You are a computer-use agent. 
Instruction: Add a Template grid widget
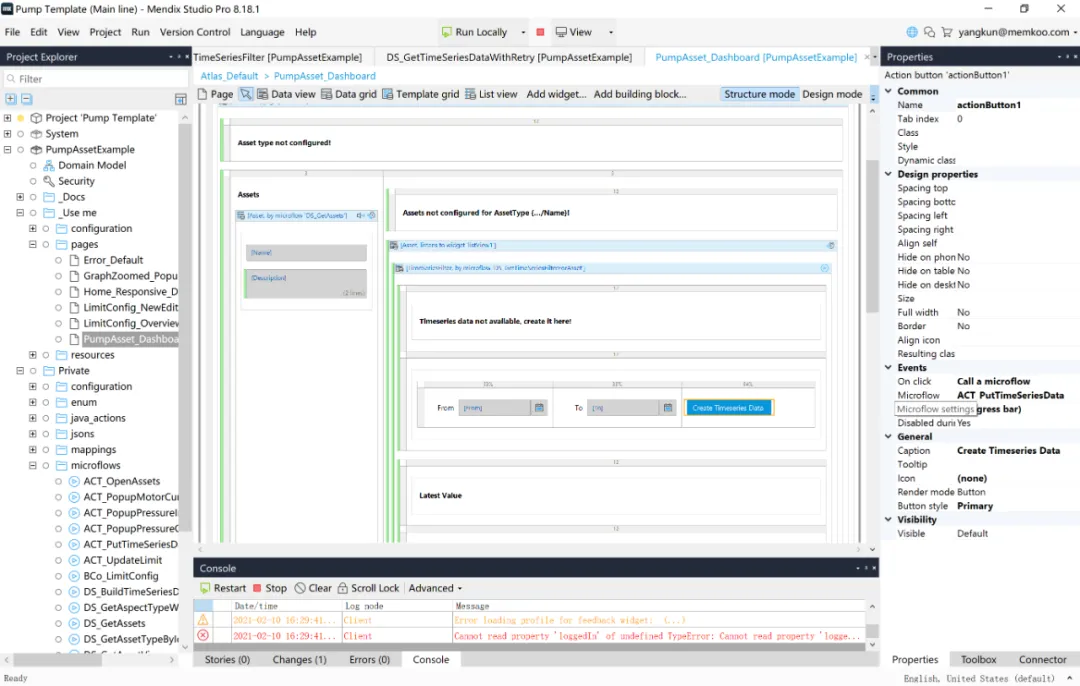point(420,94)
